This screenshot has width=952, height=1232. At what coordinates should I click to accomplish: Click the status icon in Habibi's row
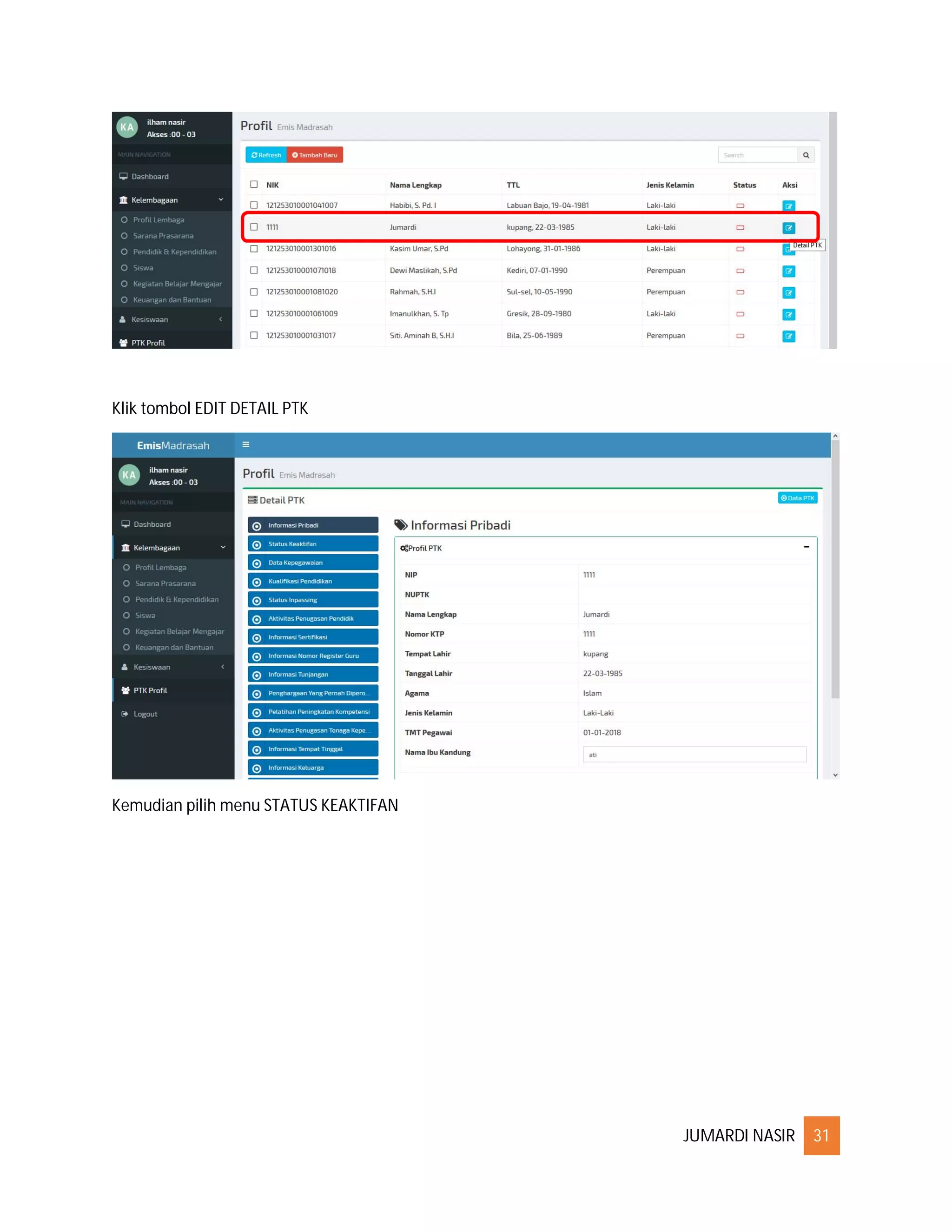tap(740, 206)
